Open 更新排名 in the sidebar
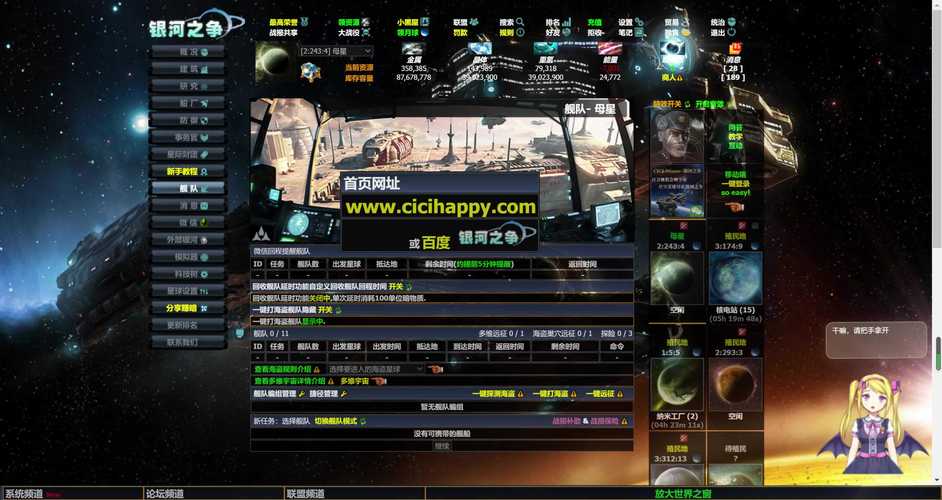942x500 pixels. click(x=188, y=325)
